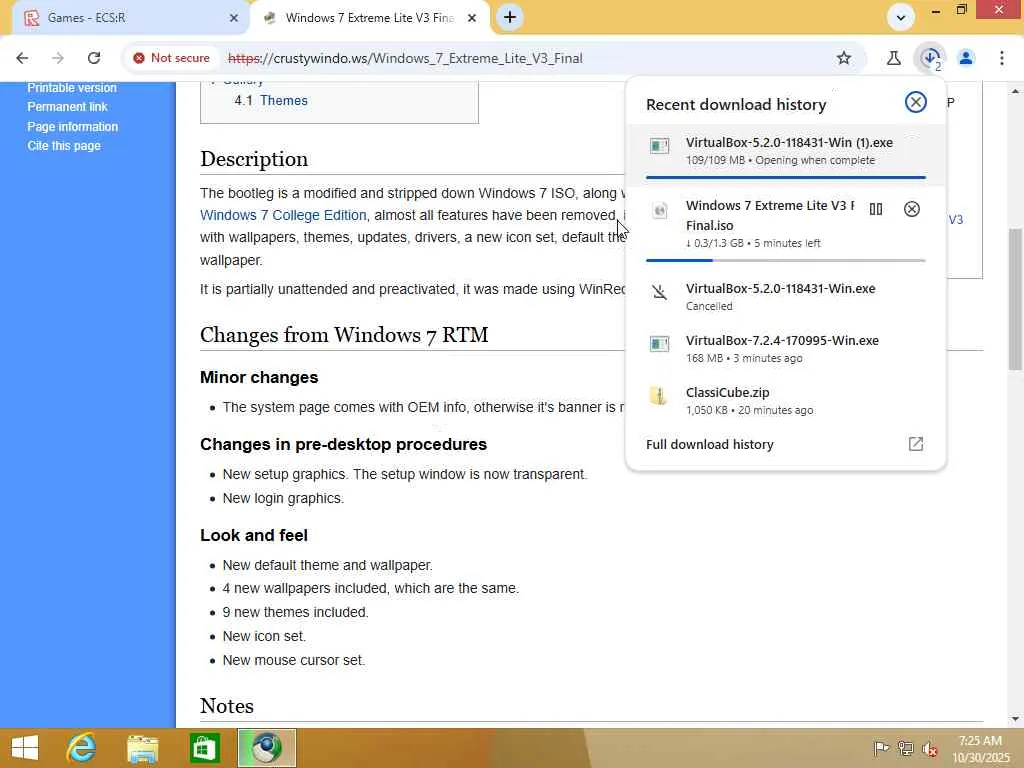The width and height of the screenshot is (1024, 768).
Task: Click the scrollbar up arrow
Action: (x=1016, y=91)
